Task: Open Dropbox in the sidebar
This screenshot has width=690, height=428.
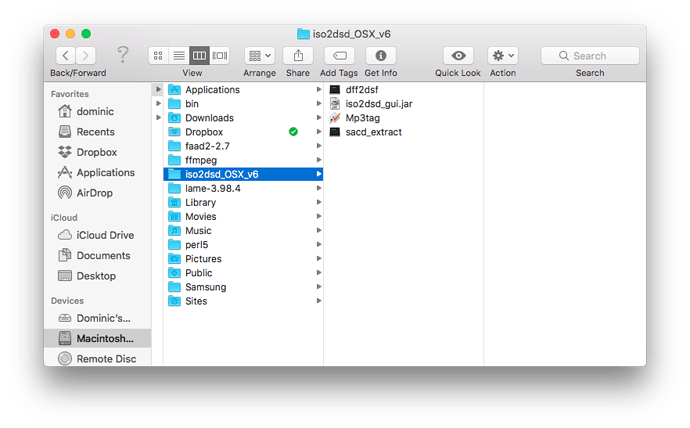Action: click(x=97, y=152)
